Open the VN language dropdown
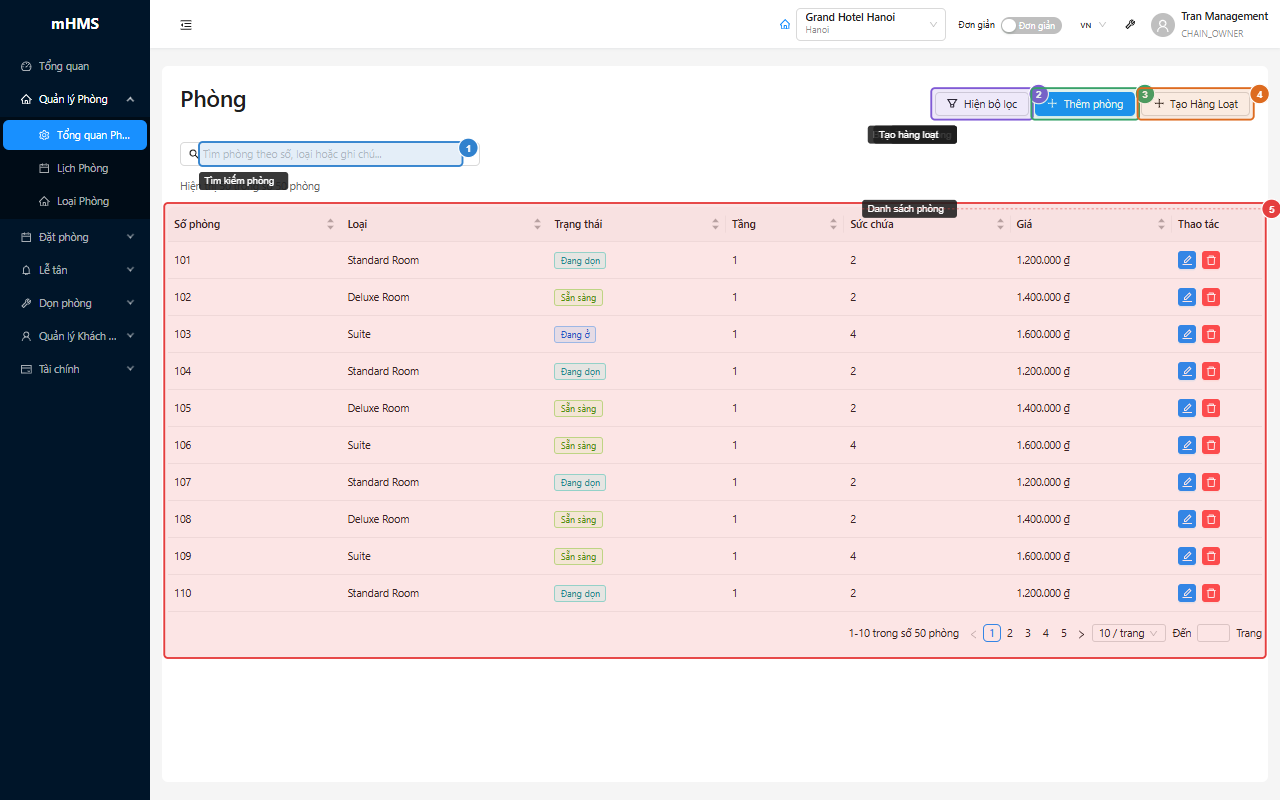1280x800 pixels. point(1093,25)
